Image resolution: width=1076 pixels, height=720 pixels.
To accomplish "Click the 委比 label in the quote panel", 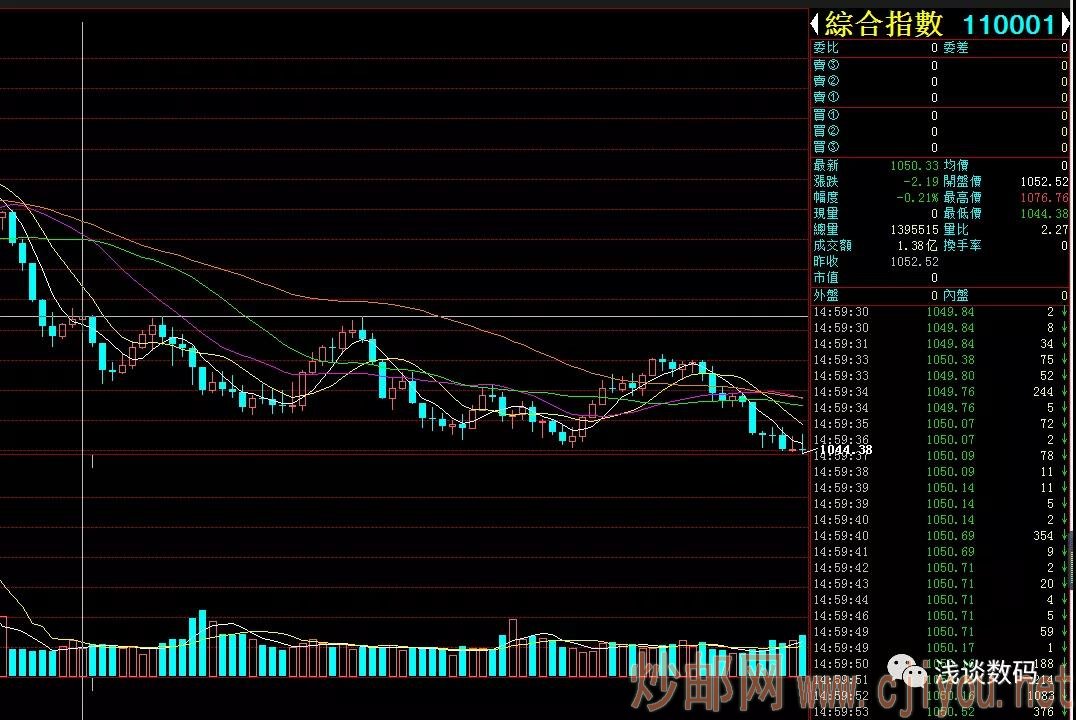I will point(826,48).
